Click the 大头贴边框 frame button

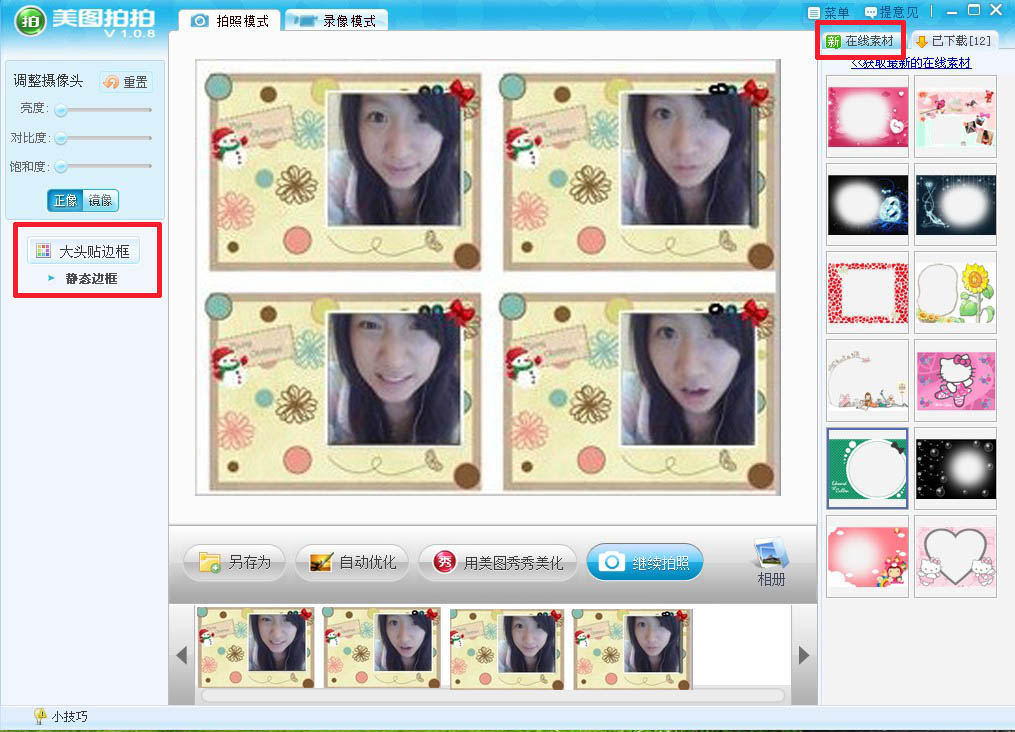(84, 251)
